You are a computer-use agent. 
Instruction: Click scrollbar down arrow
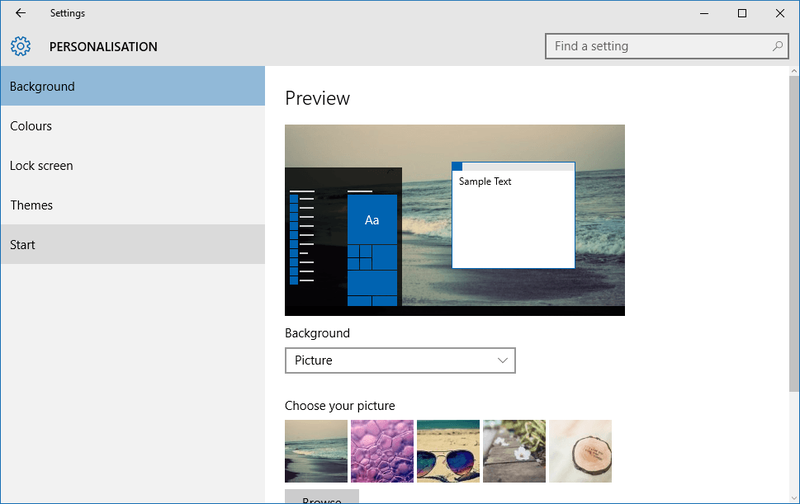pyautogui.click(x=794, y=497)
